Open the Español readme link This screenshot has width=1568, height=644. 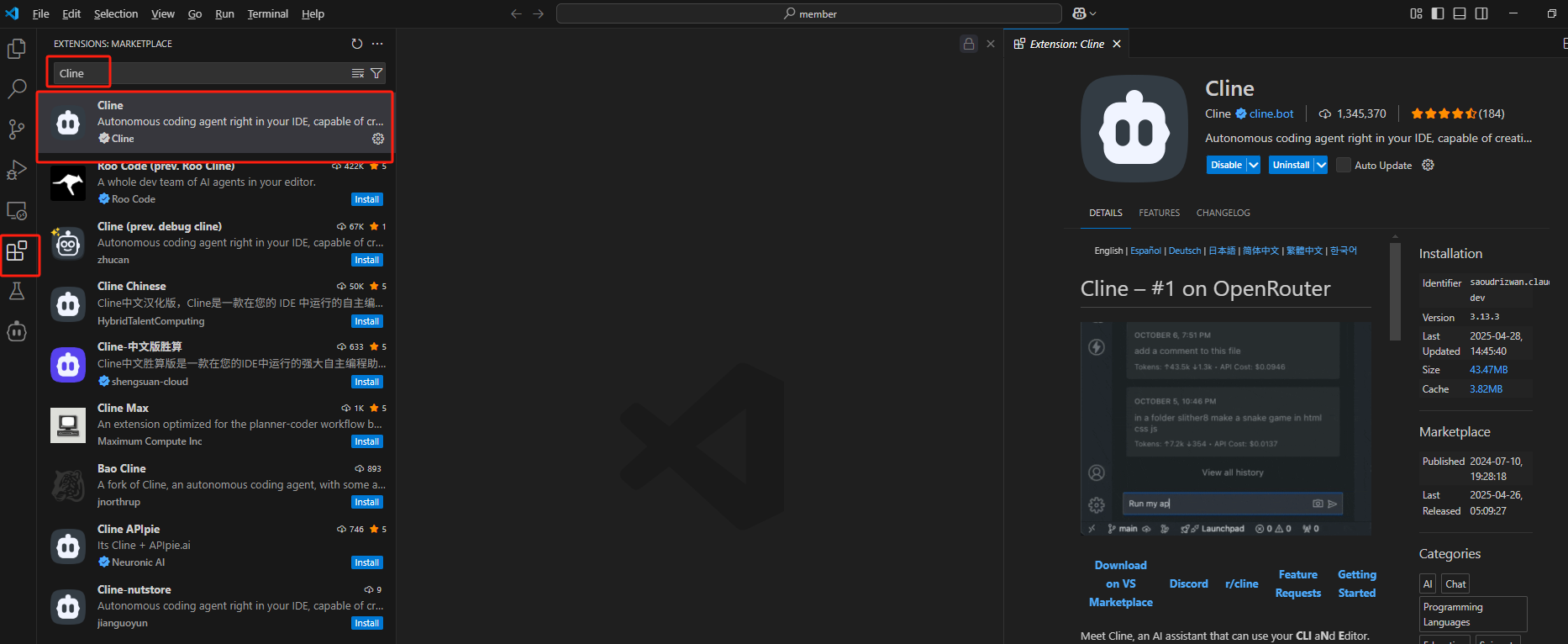click(1145, 251)
